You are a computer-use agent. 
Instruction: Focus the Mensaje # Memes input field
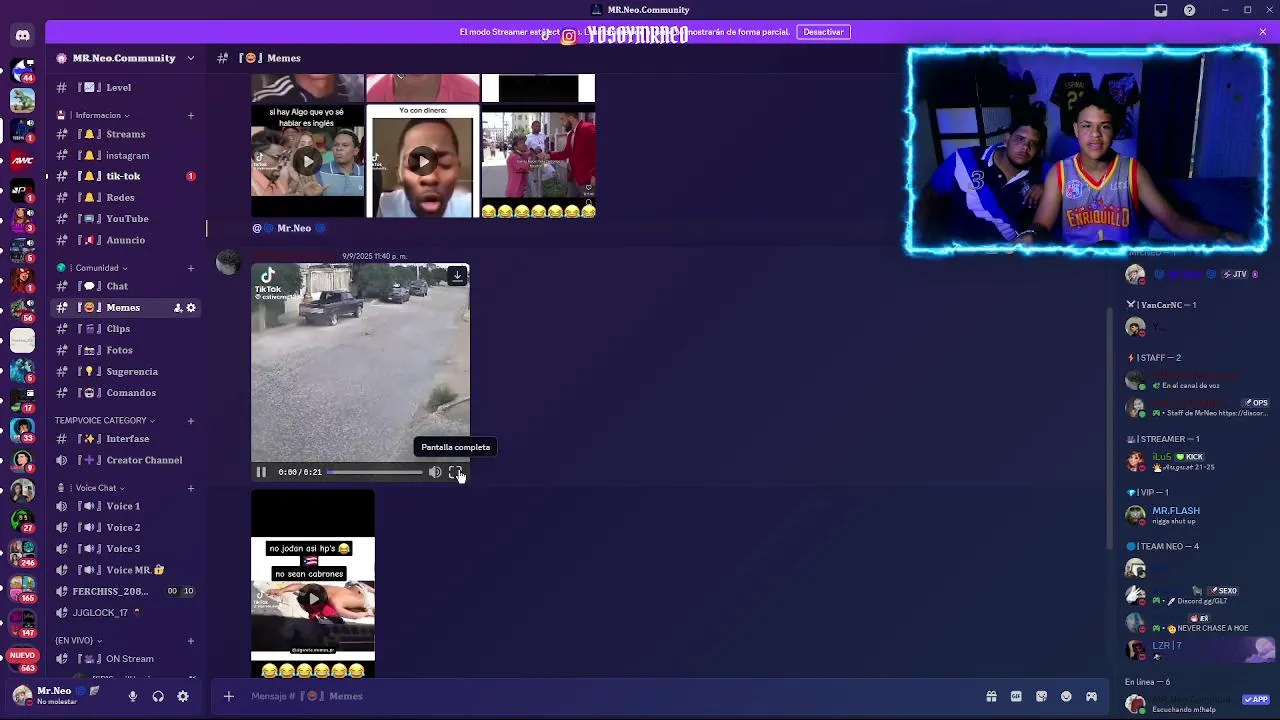coord(610,696)
